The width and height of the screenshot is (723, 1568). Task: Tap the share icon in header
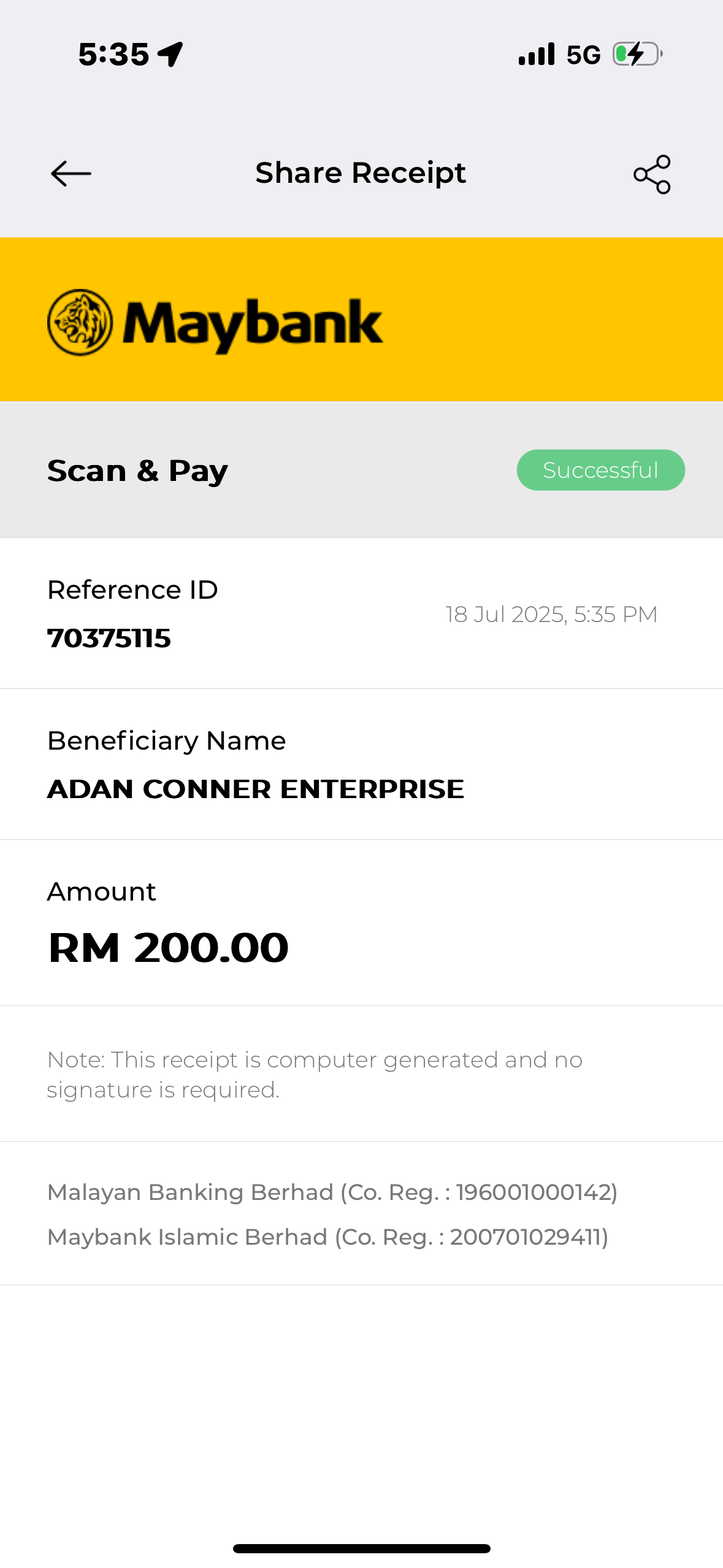[652, 174]
